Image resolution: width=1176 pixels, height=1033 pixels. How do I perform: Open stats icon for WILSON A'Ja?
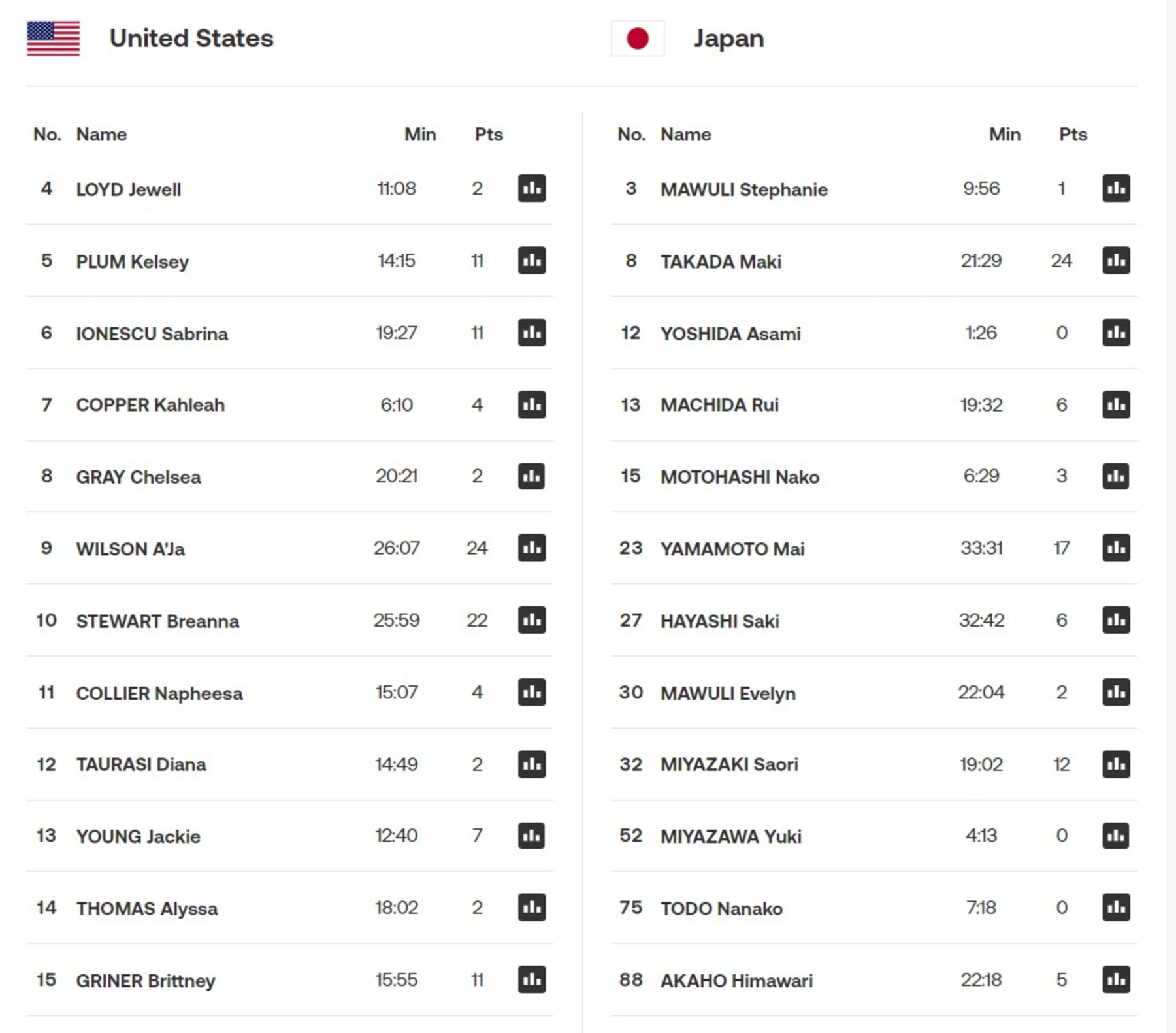pos(532,548)
